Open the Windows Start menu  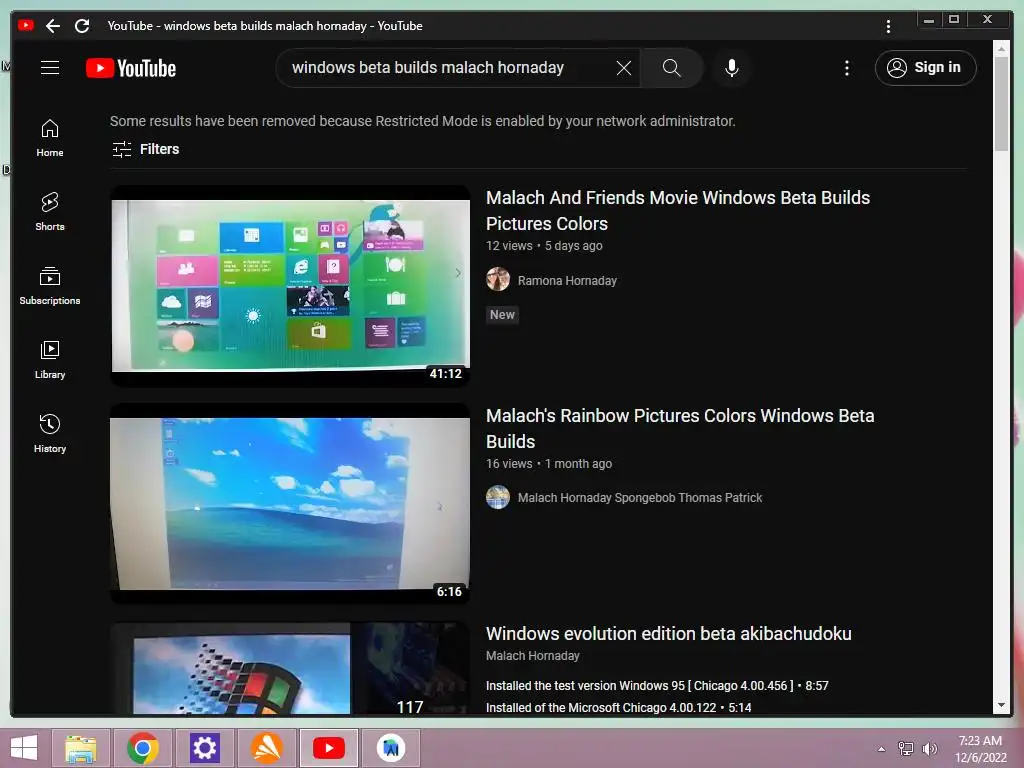pos(24,748)
